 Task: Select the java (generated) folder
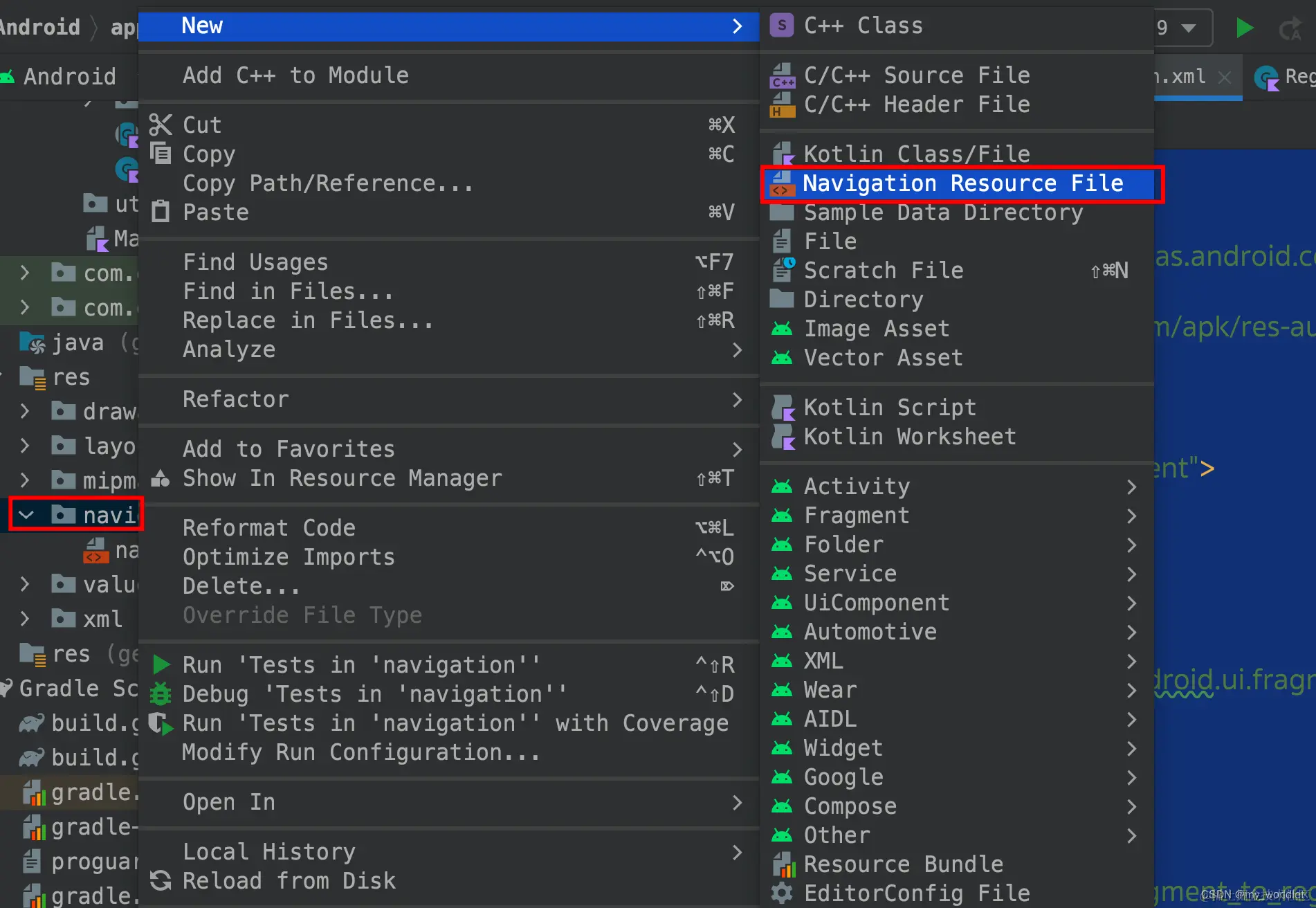point(80,343)
